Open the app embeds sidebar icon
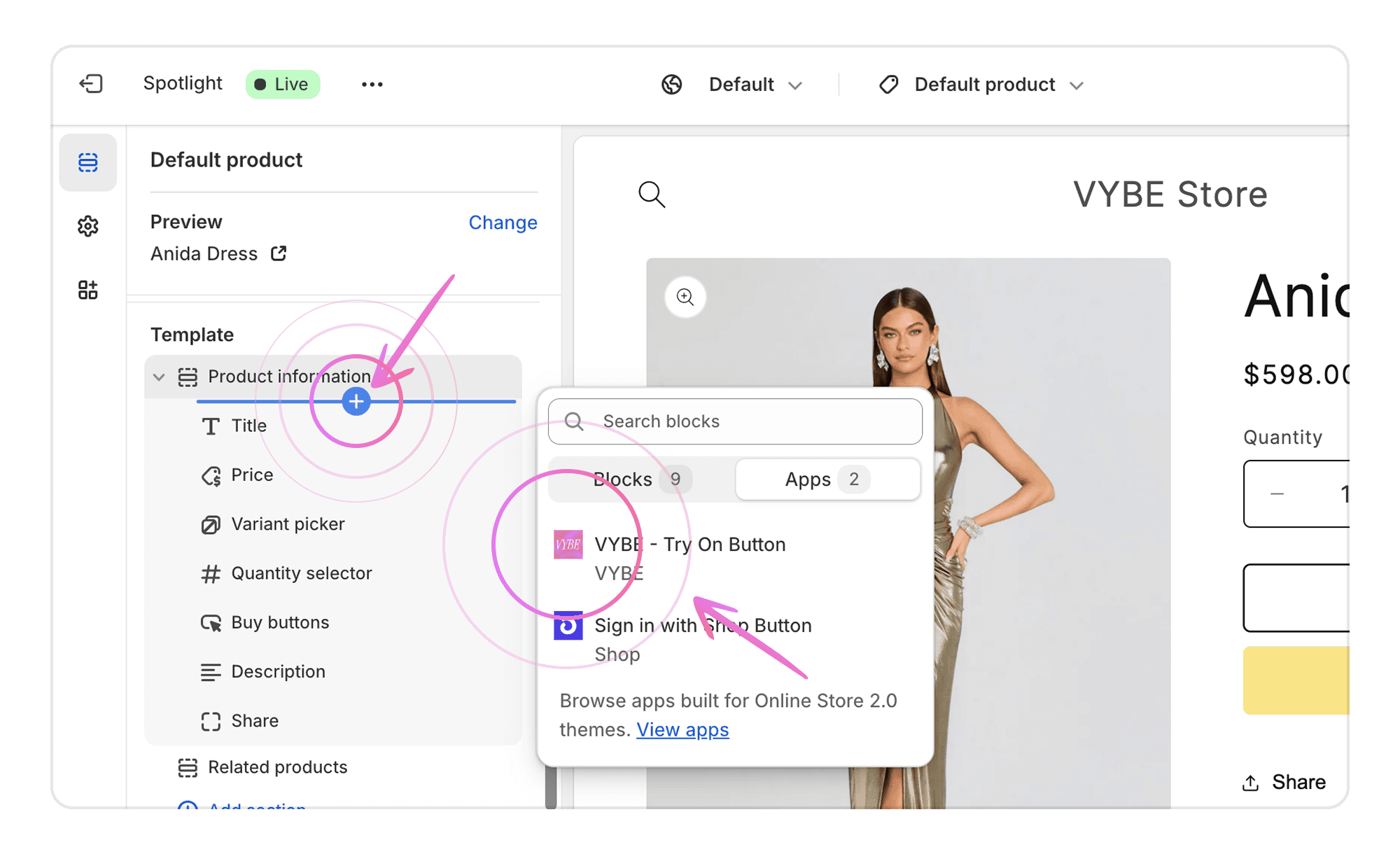1400x854 pixels. pyautogui.click(x=88, y=290)
